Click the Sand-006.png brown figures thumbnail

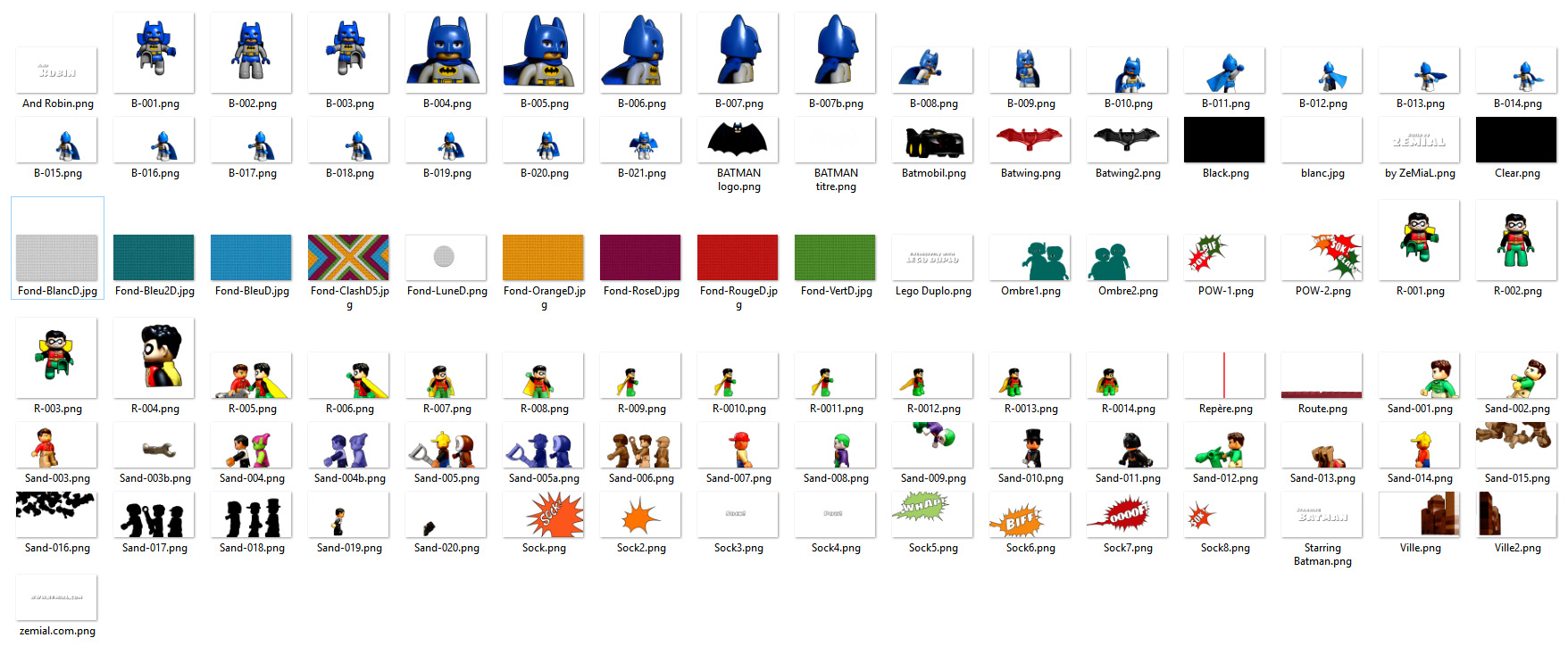tap(641, 445)
